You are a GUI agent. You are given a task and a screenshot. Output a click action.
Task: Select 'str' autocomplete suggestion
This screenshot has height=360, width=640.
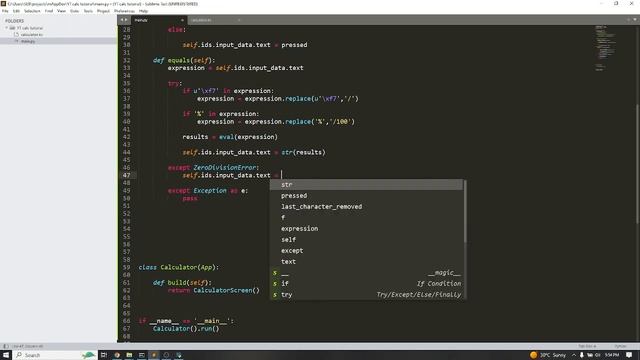[x=367, y=184]
